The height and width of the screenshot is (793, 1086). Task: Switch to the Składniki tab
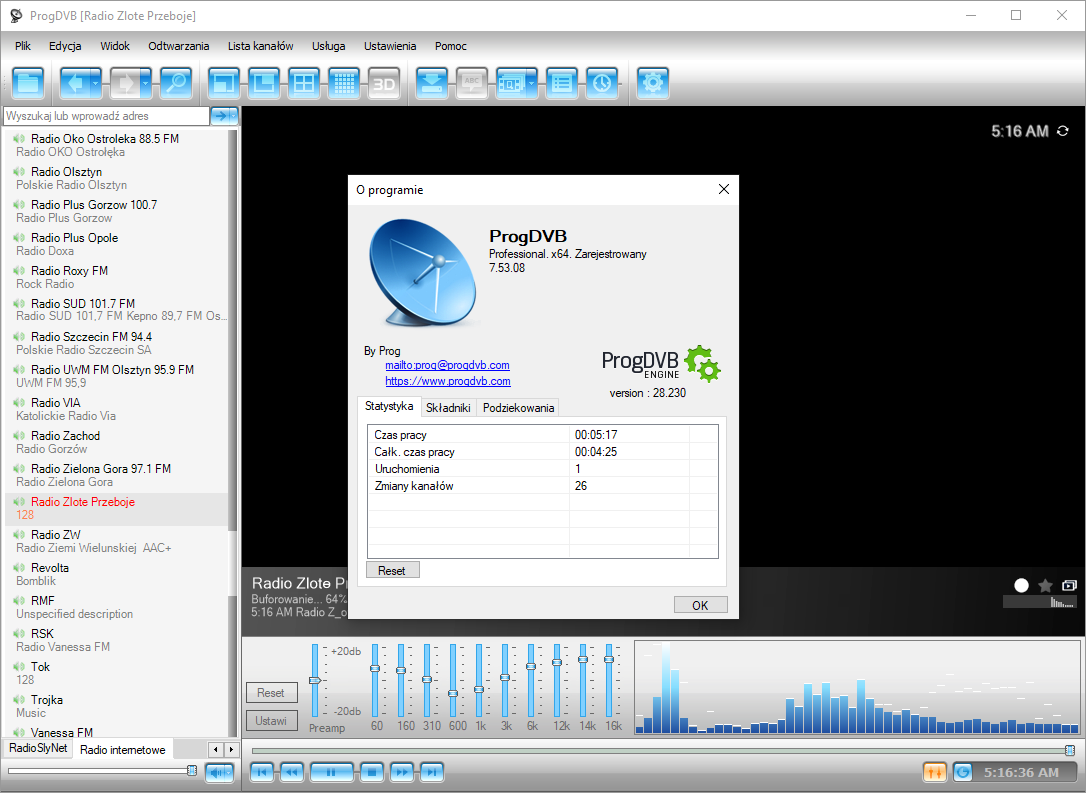[448, 408]
